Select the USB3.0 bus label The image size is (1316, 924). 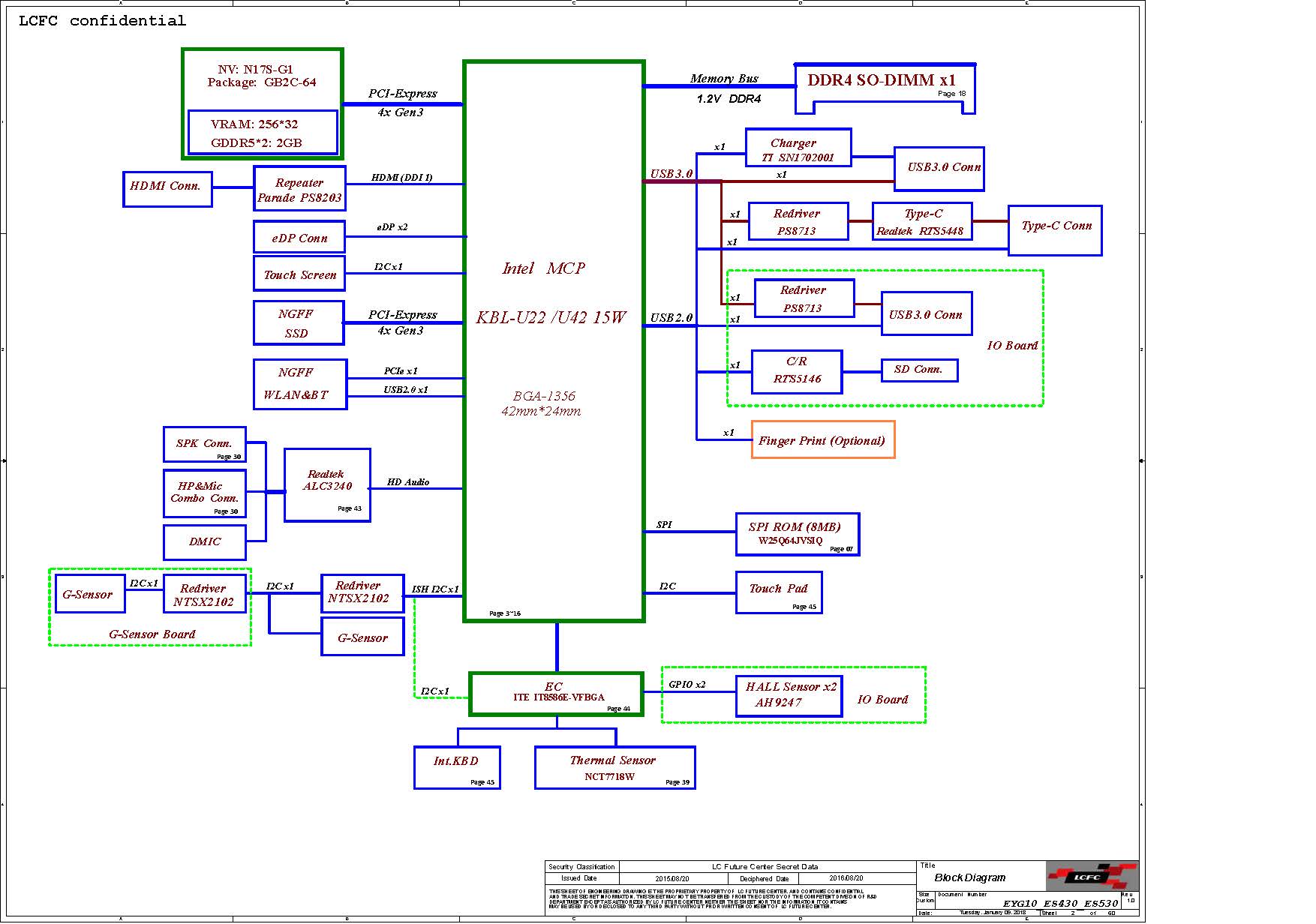coord(672,173)
